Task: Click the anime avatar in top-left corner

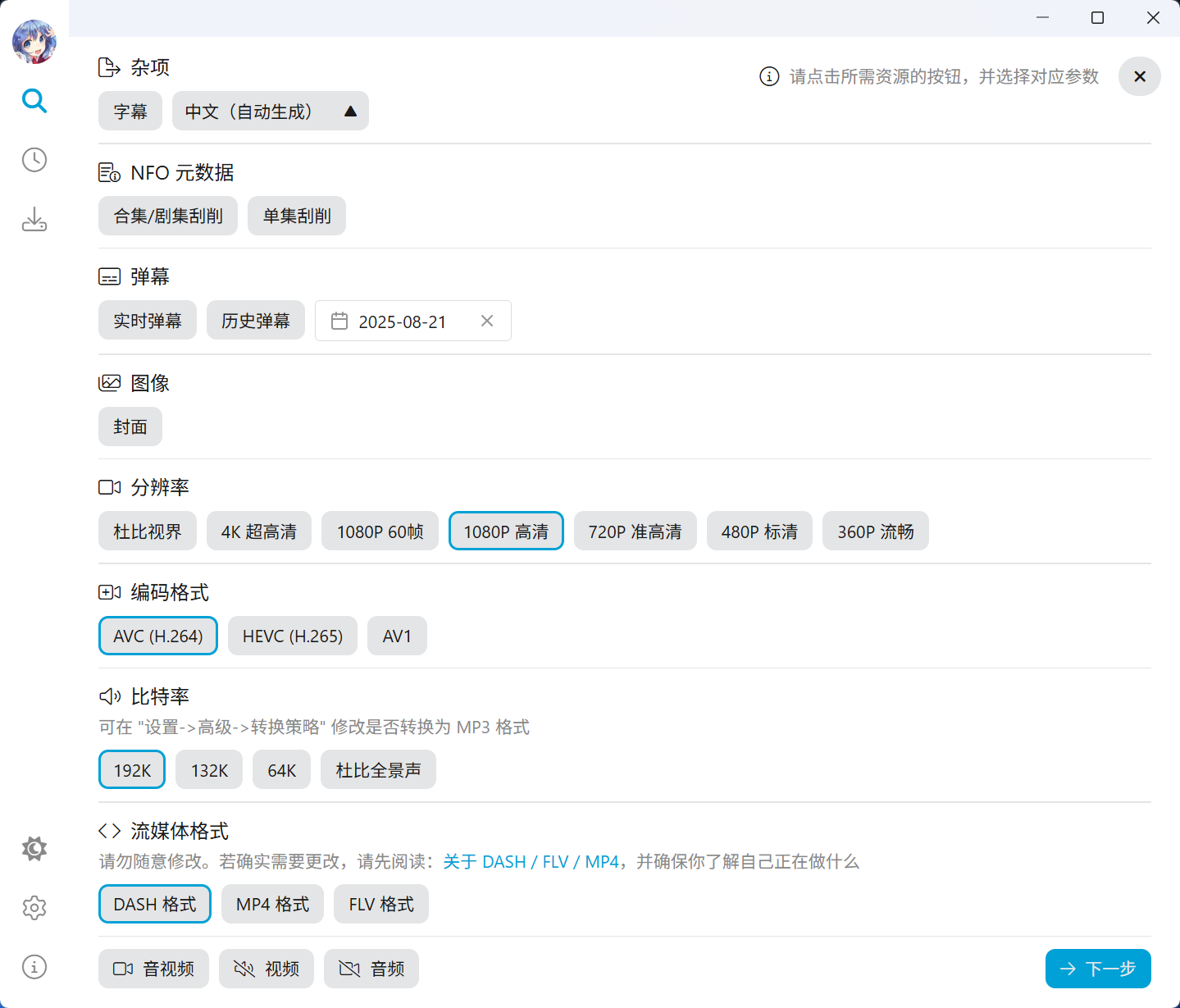Action: [x=34, y=41]
